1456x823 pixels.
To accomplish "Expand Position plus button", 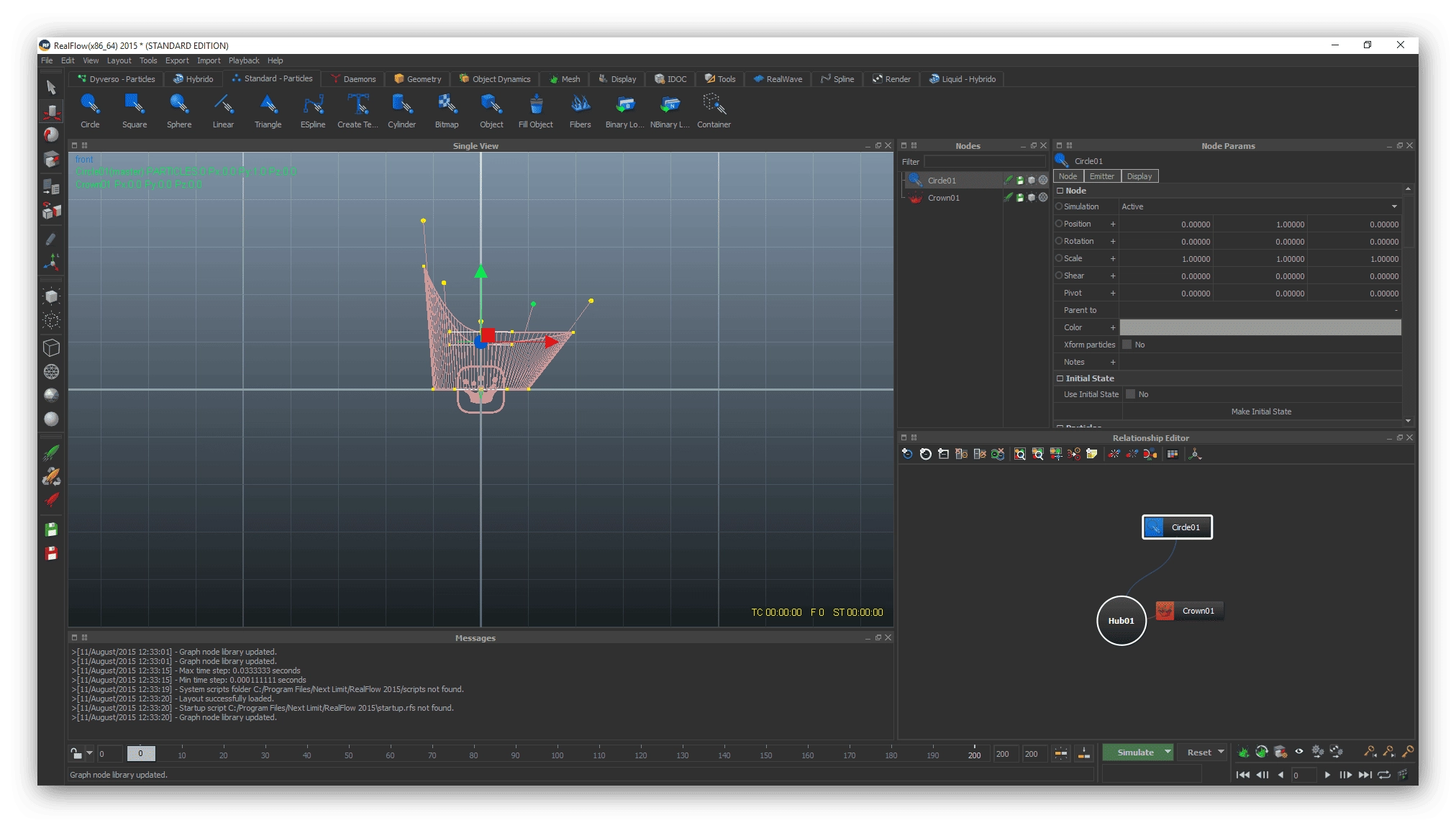I will coord(1113,224).
